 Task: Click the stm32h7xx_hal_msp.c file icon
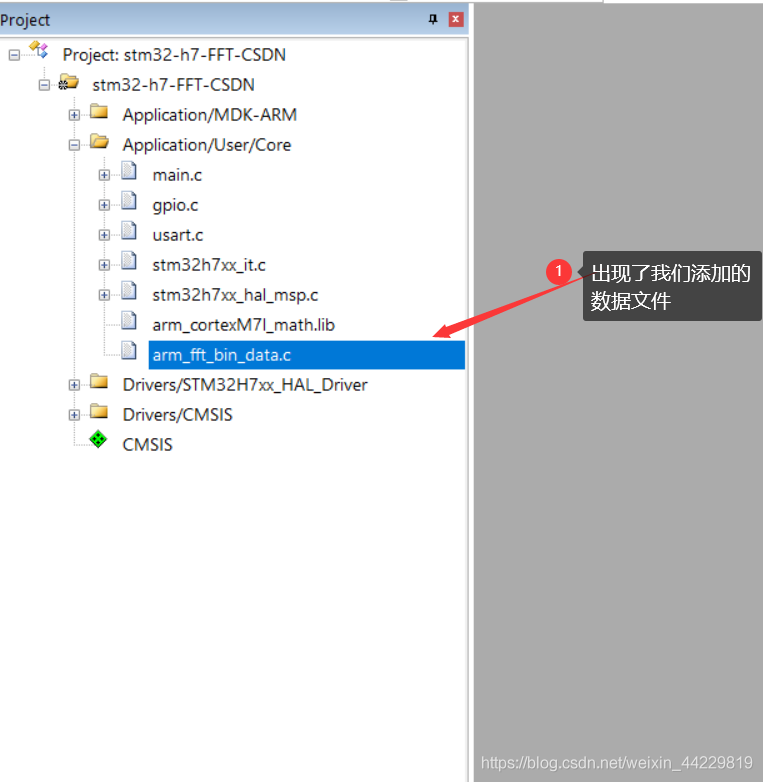pos(129,290)
